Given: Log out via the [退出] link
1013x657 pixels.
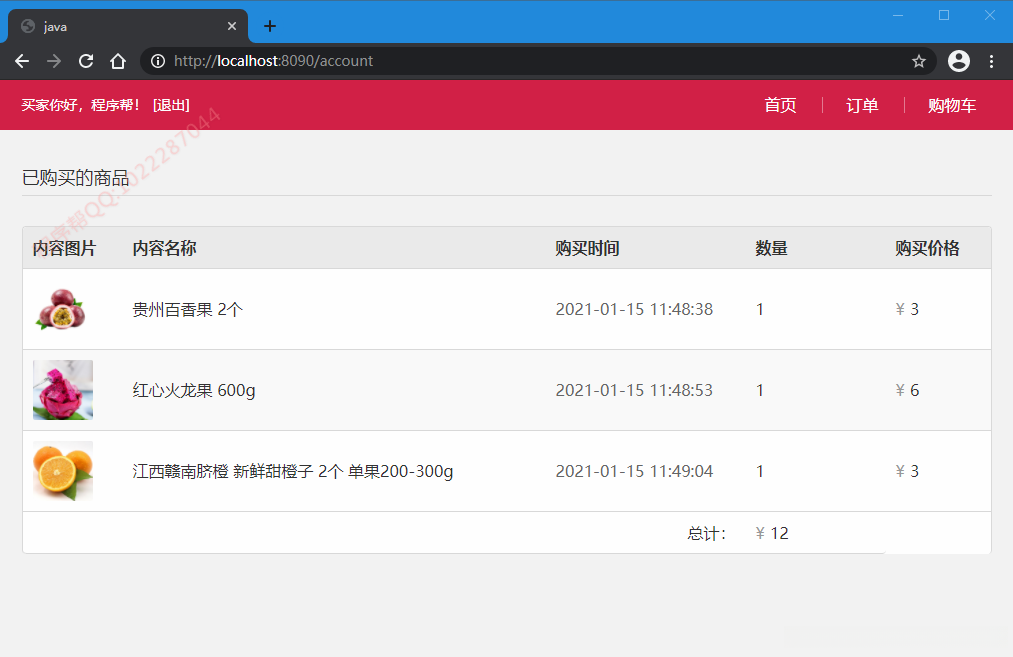Looking at the screenshot, I should coord(171,105).
